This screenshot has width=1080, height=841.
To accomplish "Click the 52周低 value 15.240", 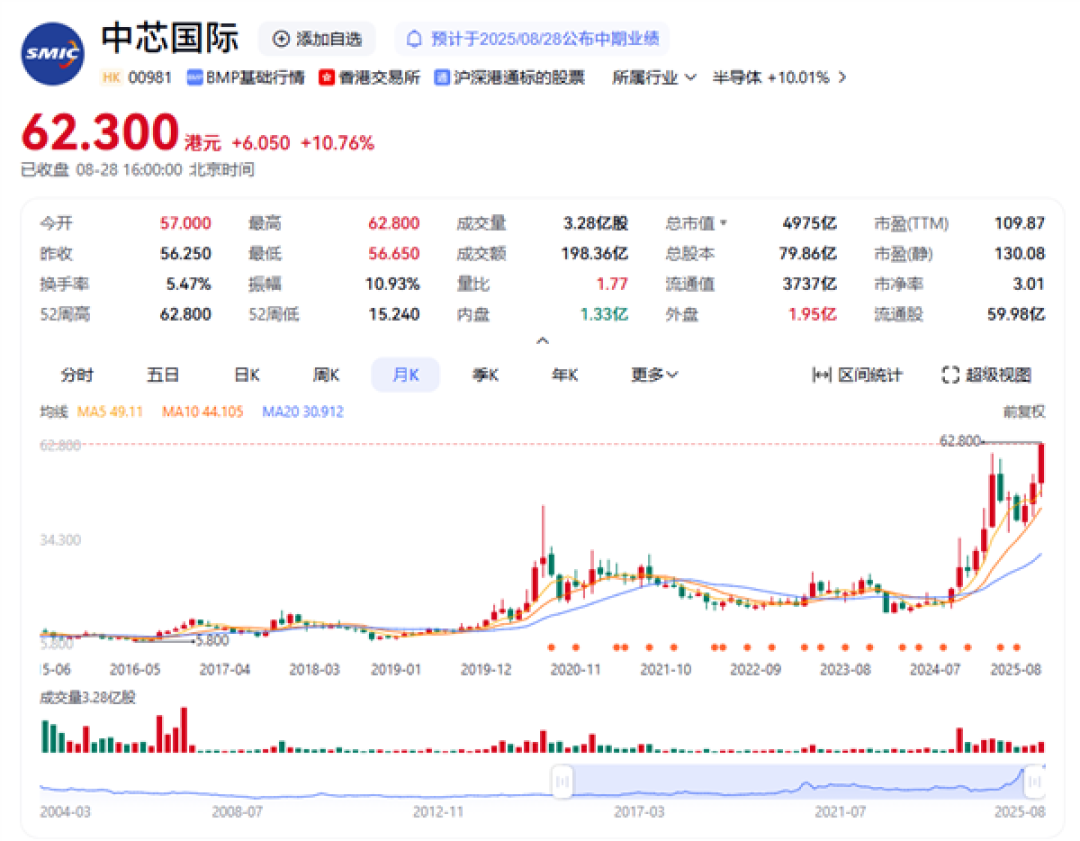I will 394,314.
